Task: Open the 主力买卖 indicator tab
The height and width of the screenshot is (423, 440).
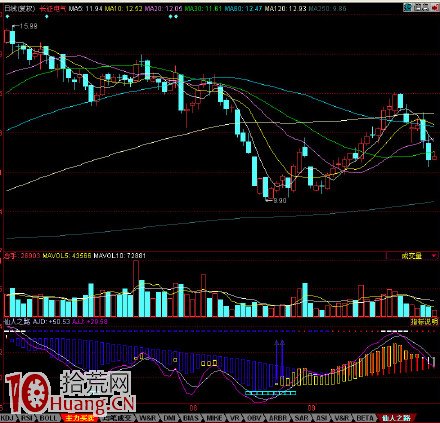Action: 80,418
